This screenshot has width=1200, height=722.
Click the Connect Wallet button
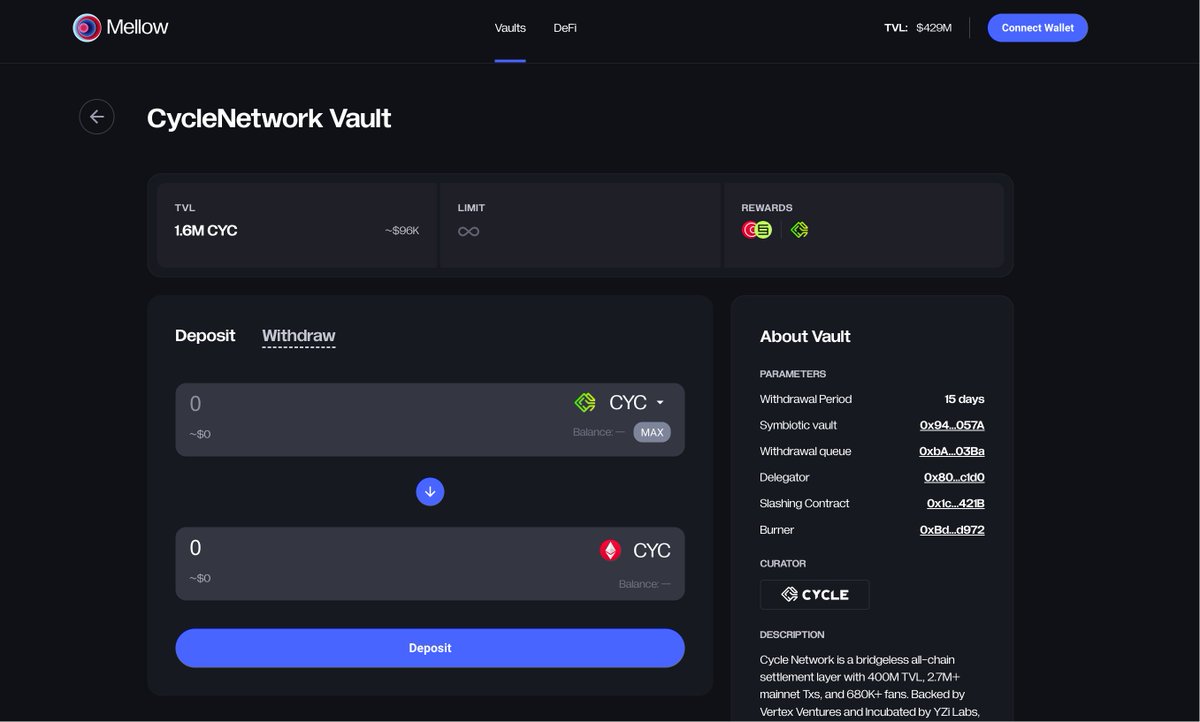1037,27
